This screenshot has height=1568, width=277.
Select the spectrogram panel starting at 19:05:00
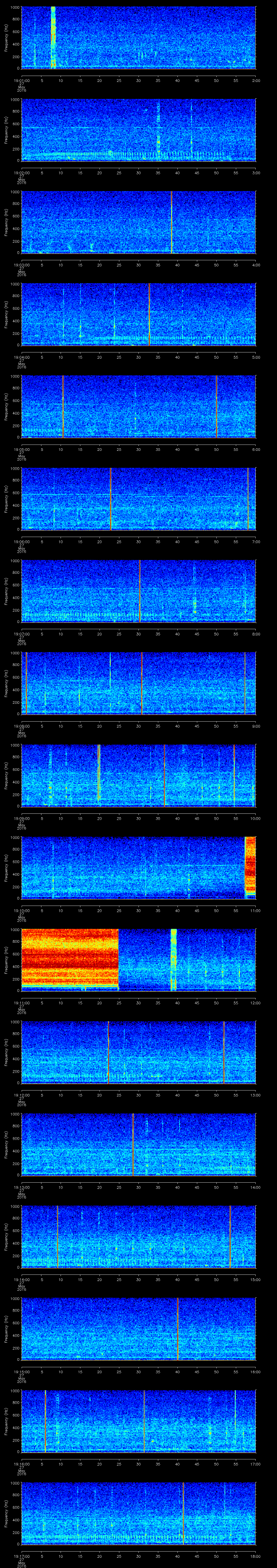pyautogui.click(x=139, y=407)
